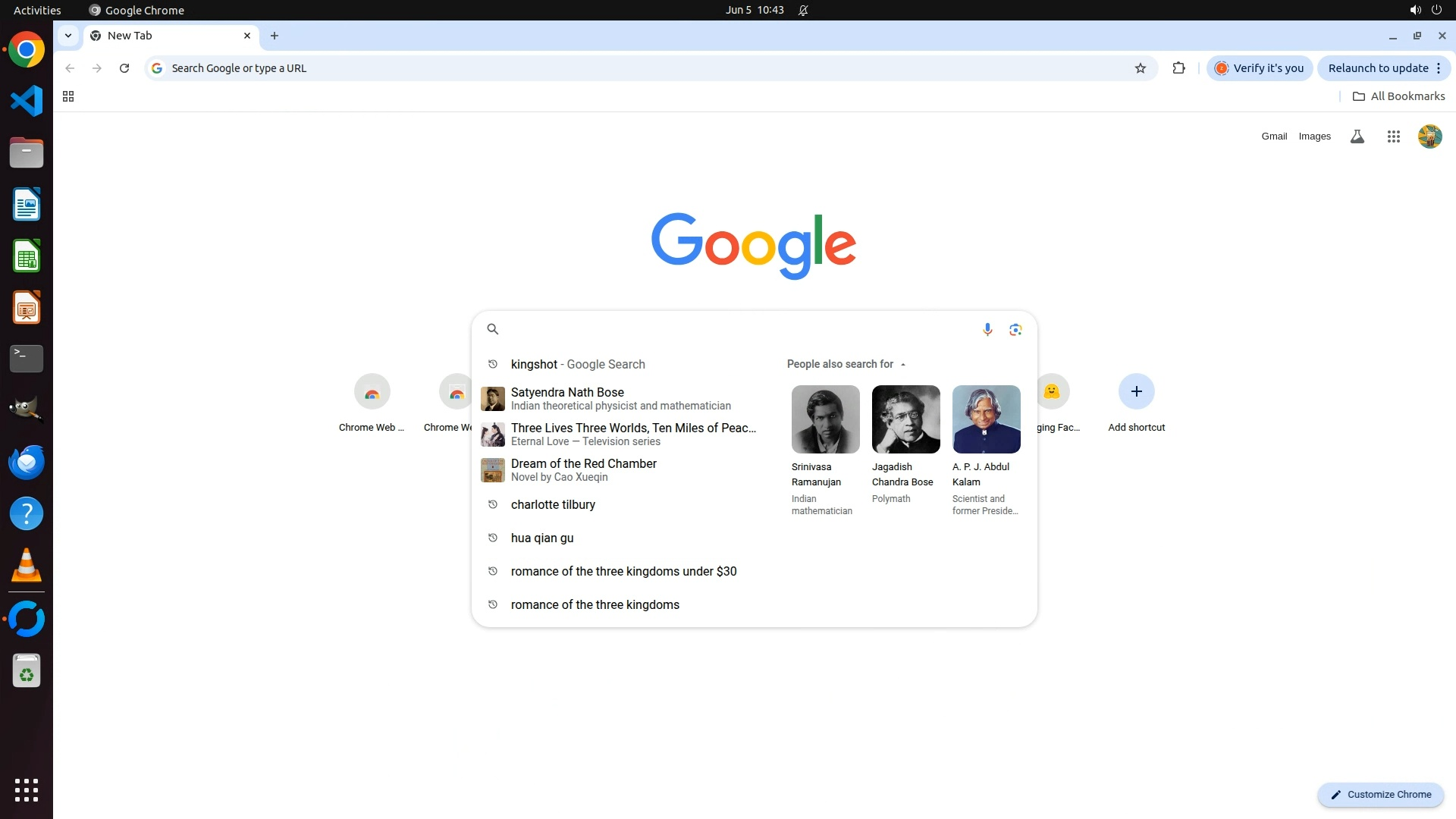Open the Relaunch to update menu
Screen dimensions: 1456x819
[1384, 68]
